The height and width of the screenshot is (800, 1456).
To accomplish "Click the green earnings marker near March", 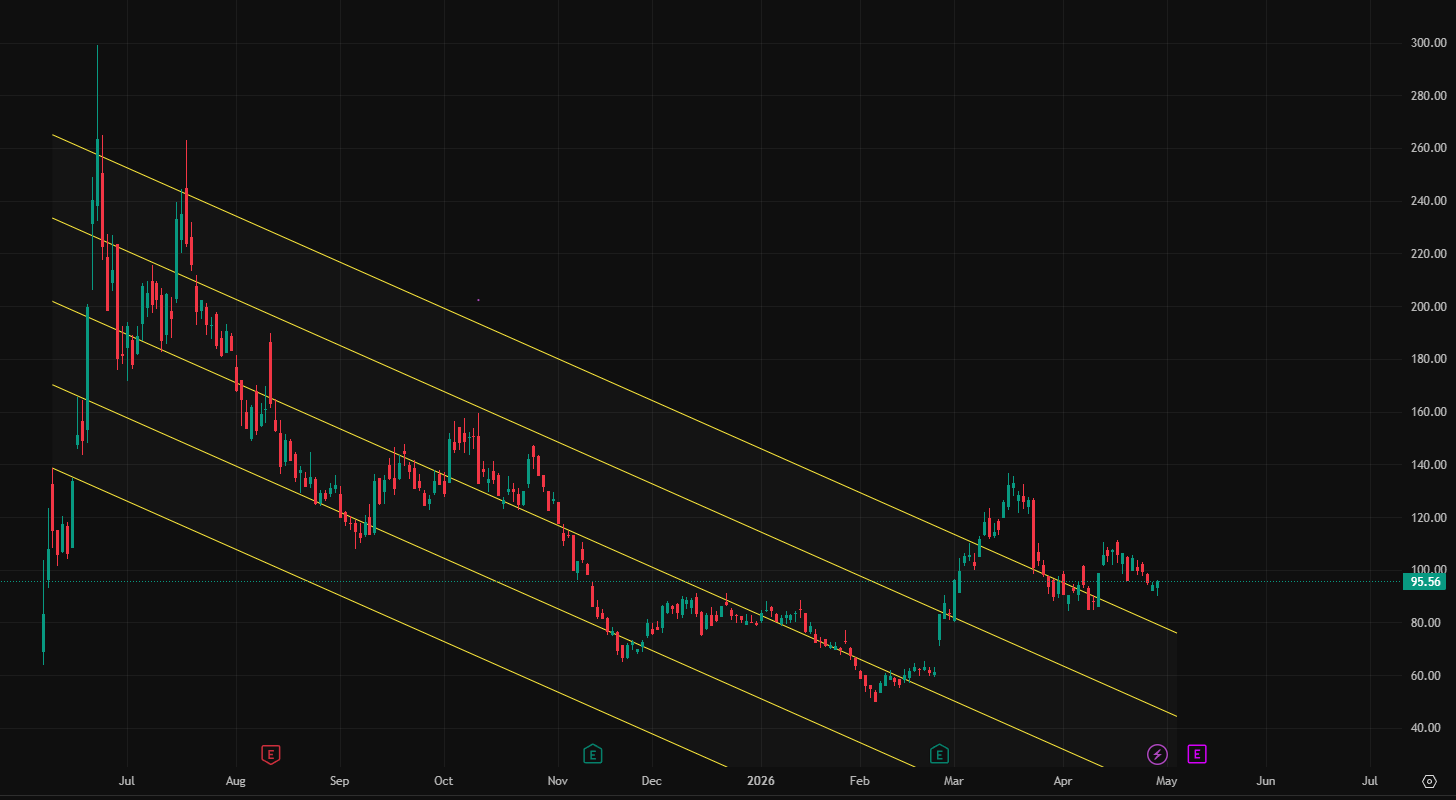I will 939,753.
